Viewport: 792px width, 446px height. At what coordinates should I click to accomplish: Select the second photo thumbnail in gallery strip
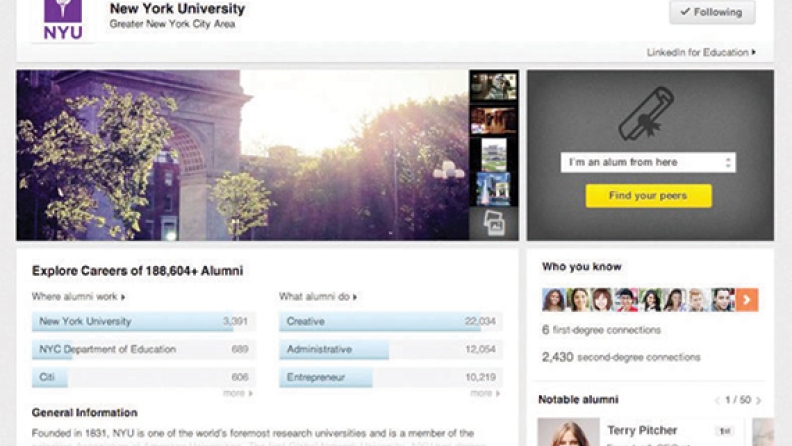coord(493,120)
